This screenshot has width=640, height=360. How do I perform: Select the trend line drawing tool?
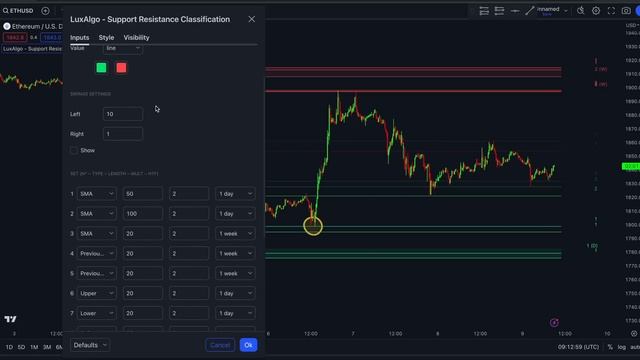[530, 11]
